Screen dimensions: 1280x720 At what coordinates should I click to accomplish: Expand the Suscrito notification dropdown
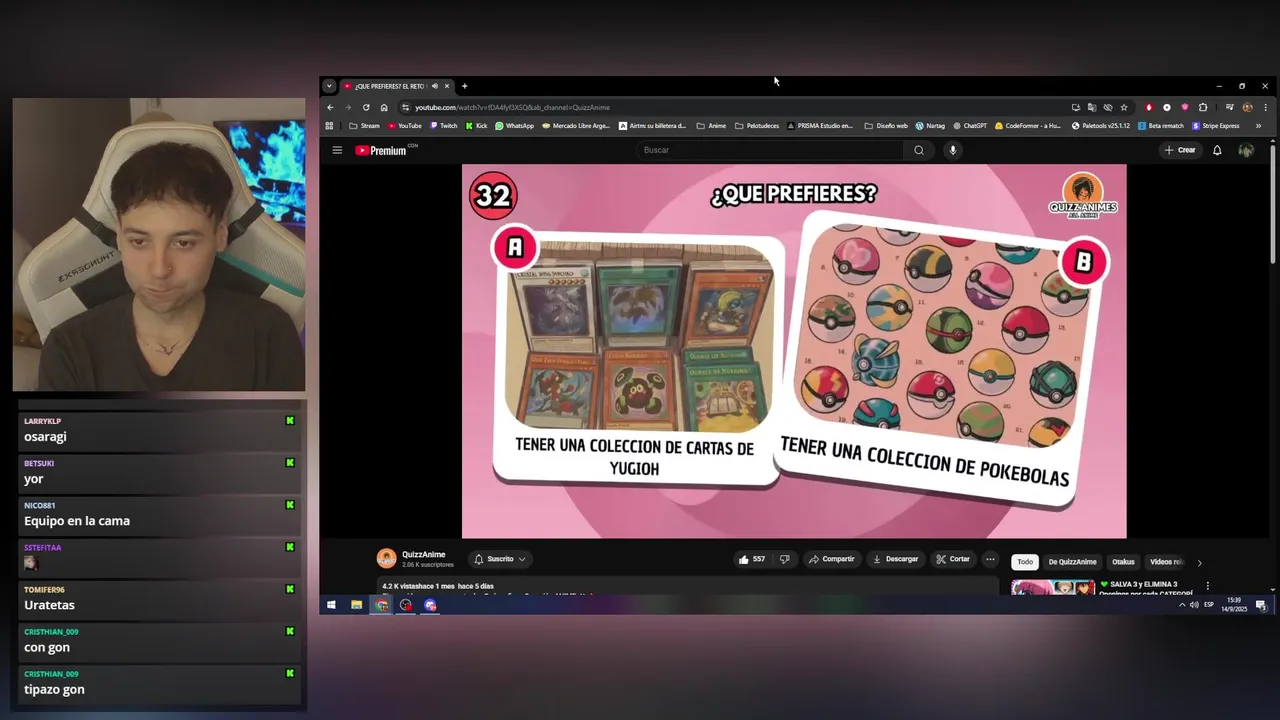pyautogui.click(x=500, y=559)
